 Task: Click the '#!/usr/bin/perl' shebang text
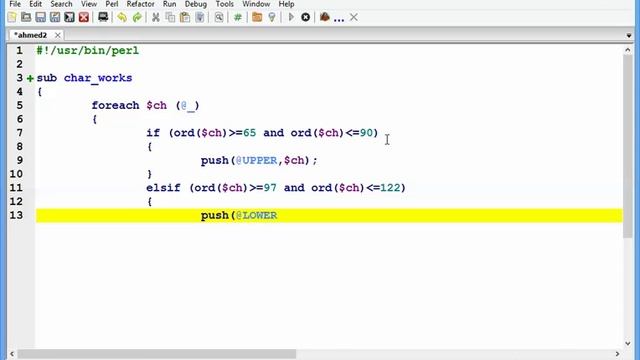coord(88,51)
